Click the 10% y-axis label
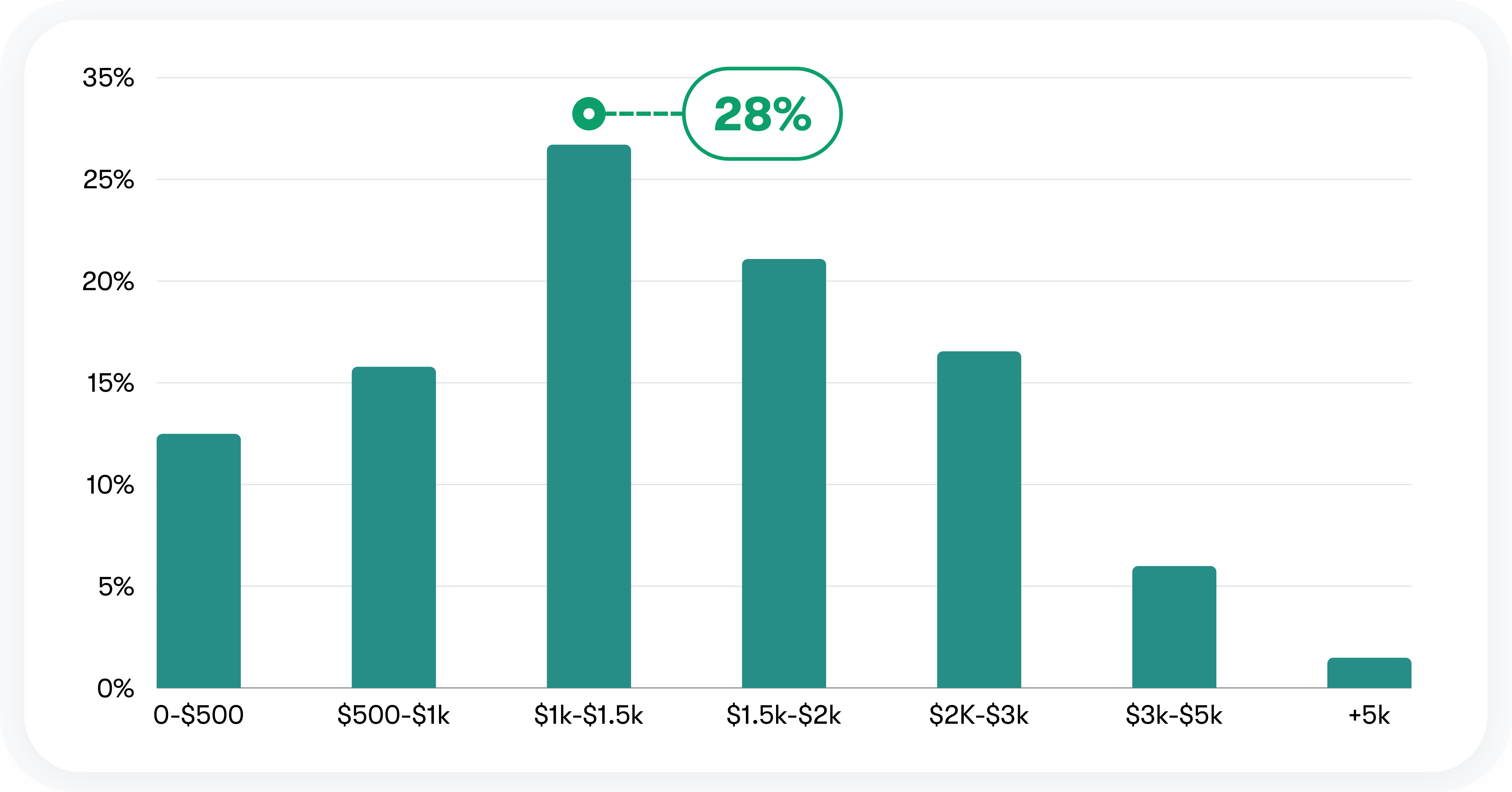The image size is (1512, 792). coord(110,485)
